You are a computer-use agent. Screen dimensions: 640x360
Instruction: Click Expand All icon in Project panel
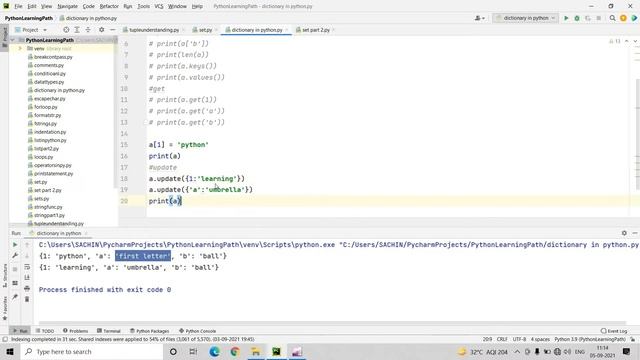[x=77, y=30]
